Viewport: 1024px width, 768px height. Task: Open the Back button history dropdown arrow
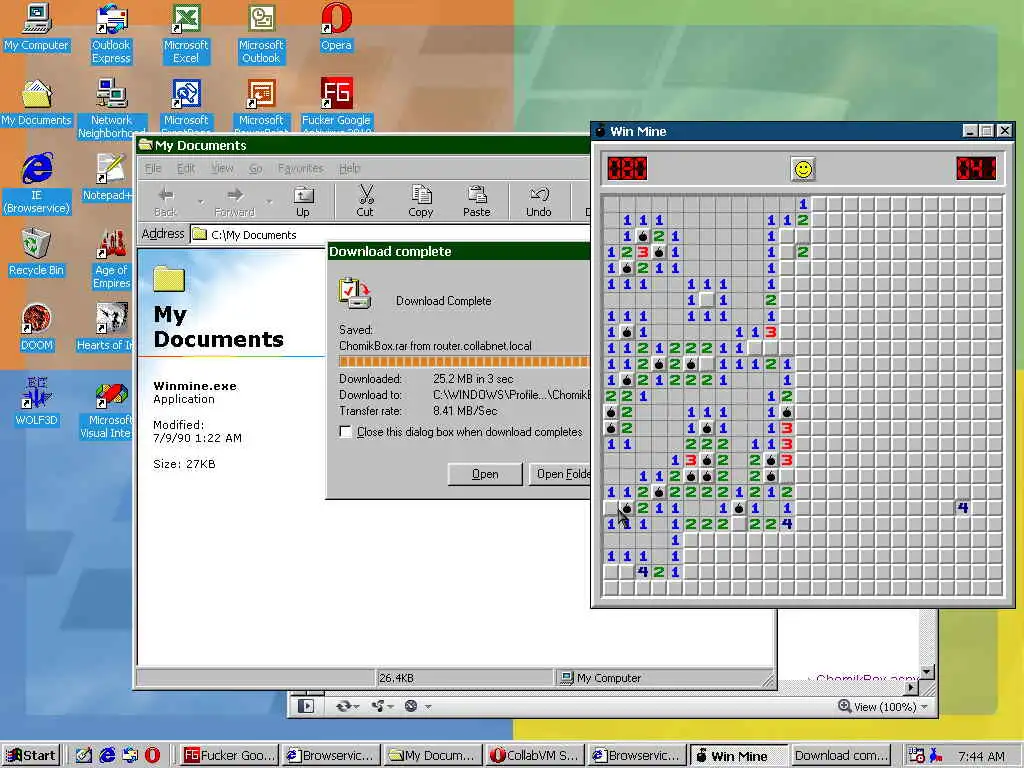[200, 202]
